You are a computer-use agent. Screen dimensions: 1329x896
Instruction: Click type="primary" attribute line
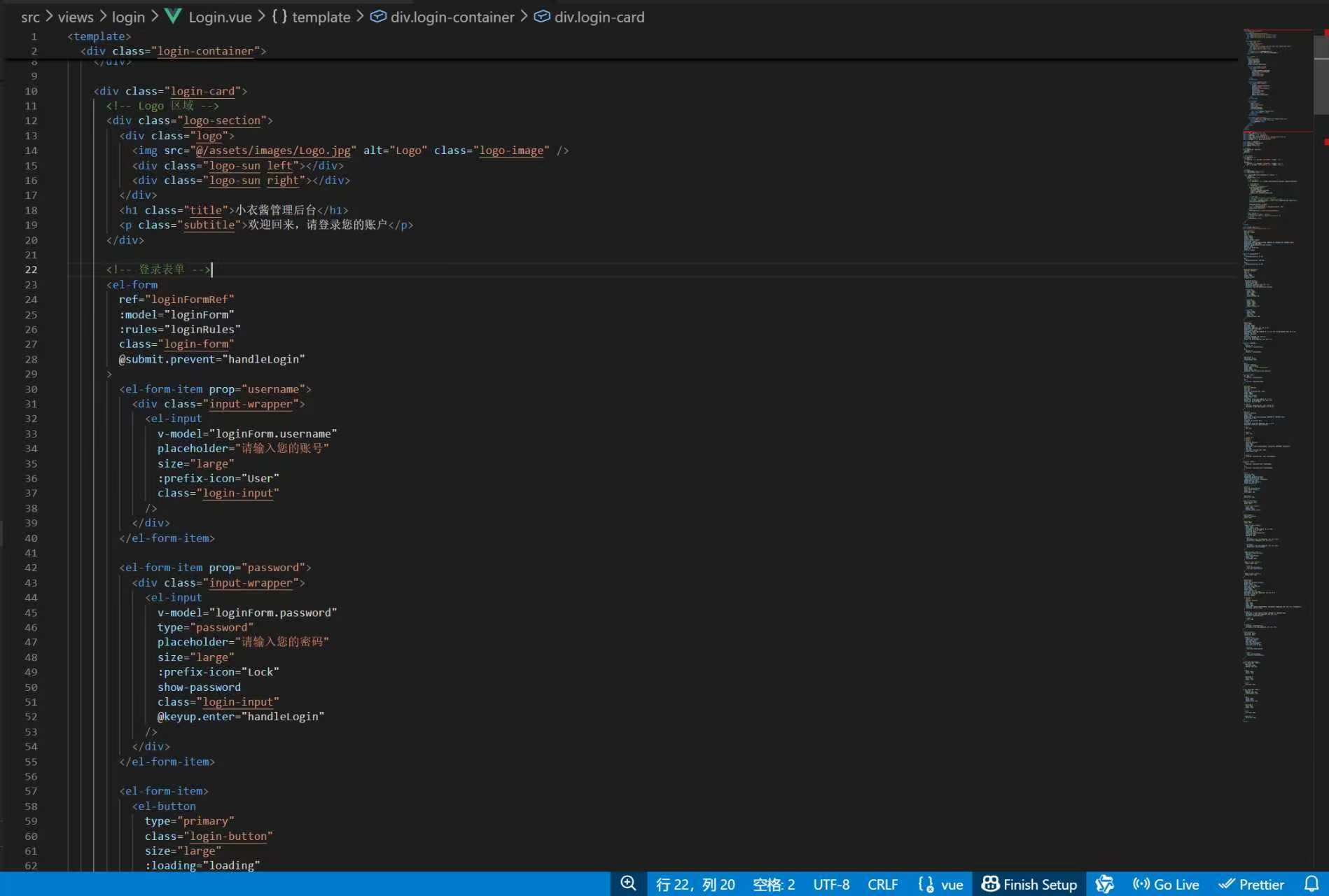189,821
